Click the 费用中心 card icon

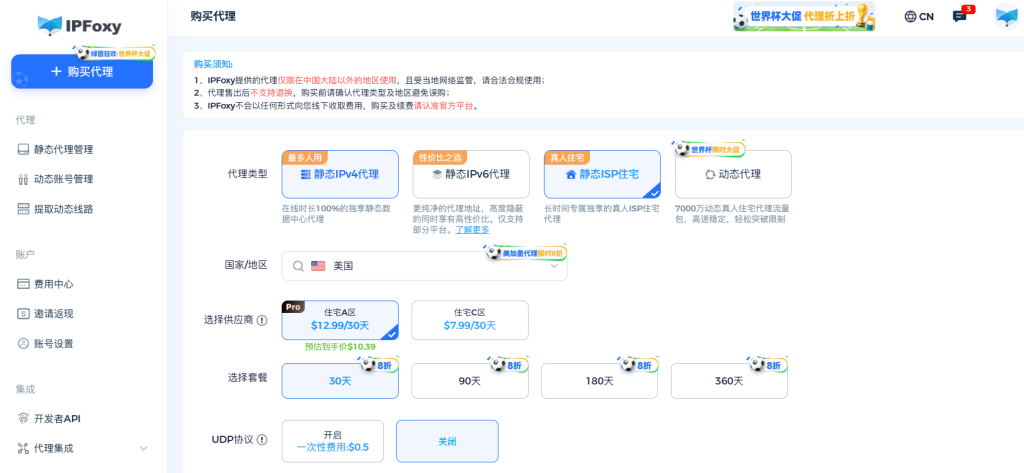click(x=23, y=284)
